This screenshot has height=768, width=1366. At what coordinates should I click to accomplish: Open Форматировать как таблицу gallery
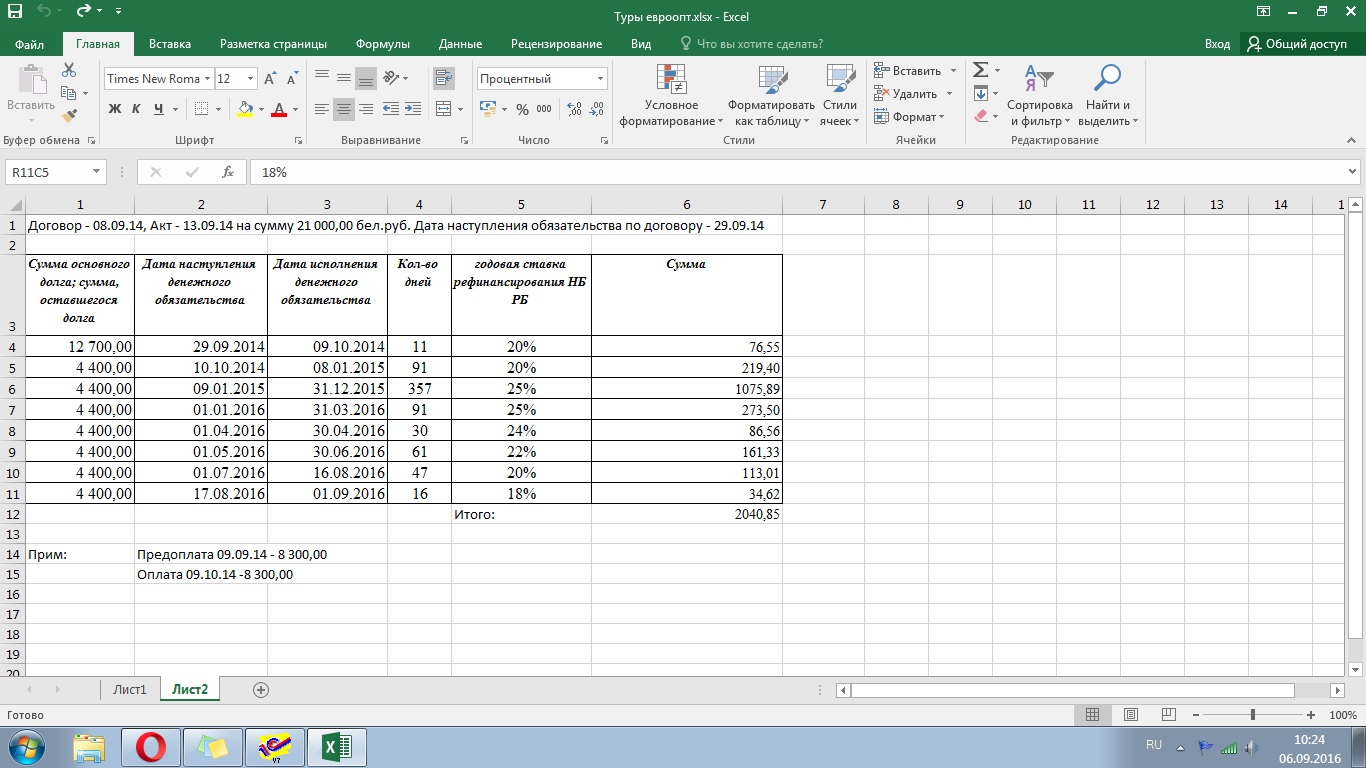tap(771, 95)
